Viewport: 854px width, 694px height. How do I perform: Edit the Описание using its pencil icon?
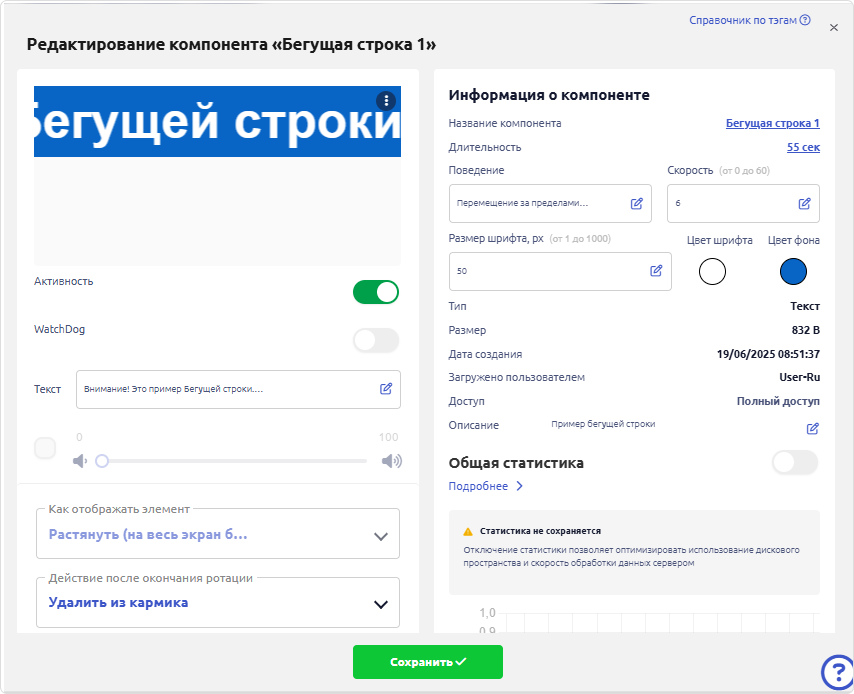[812, 428]
